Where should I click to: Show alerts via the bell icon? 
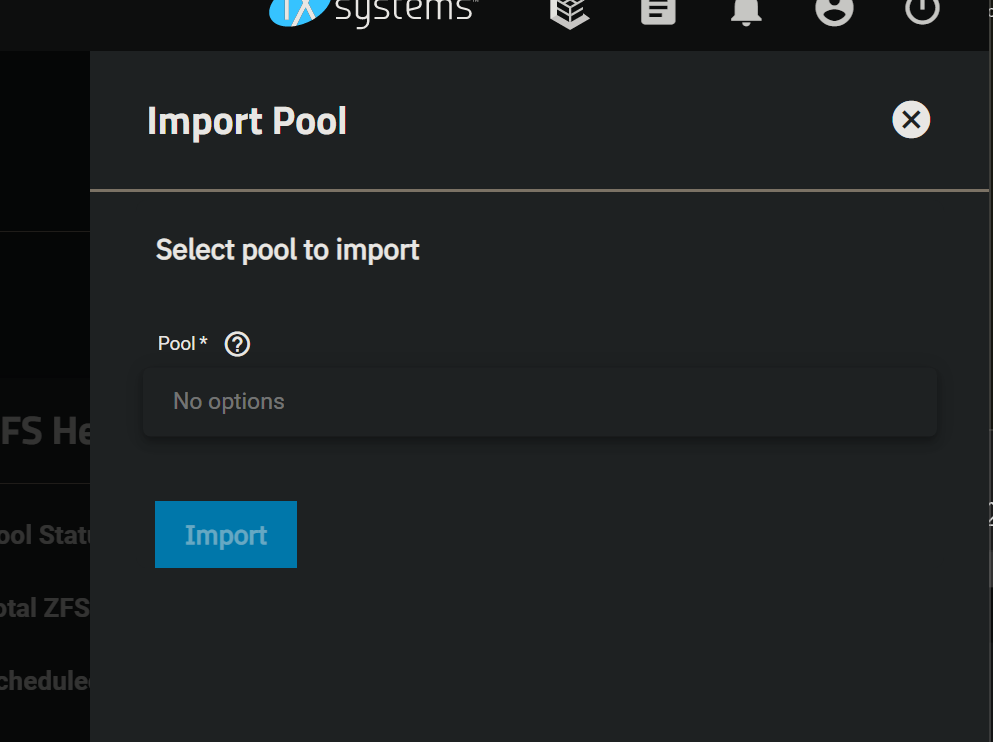point(746,11)
